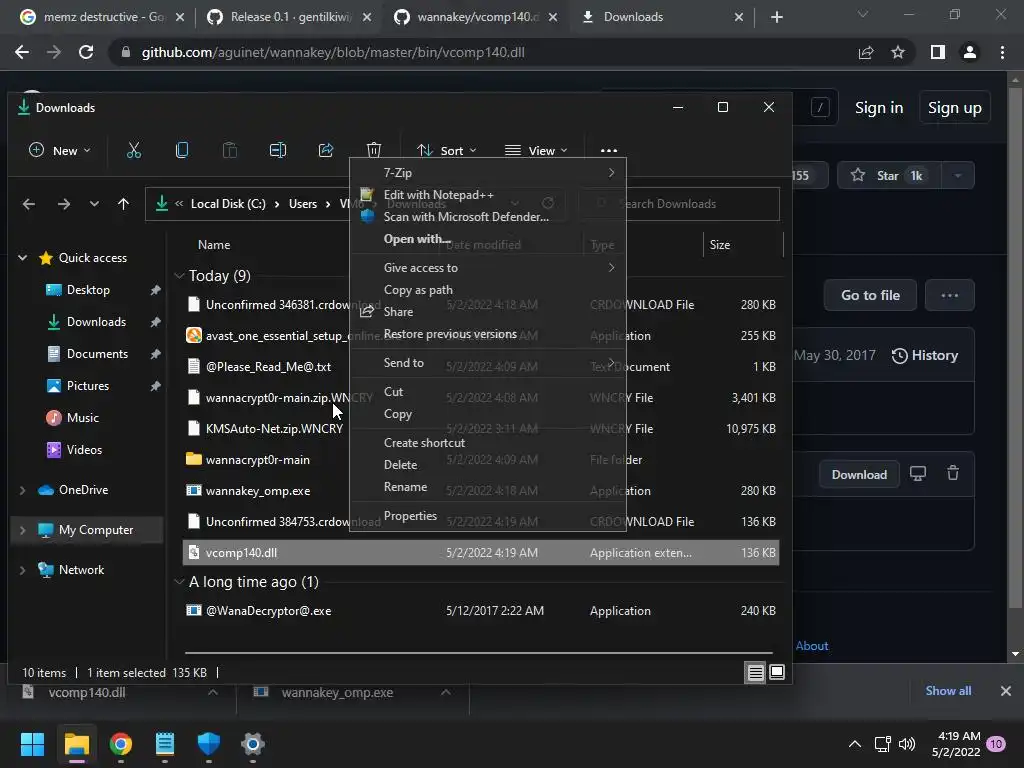Open the notification center badge in system tray
The width and height of the screenshot is (1024, 768).
pos(996,744)
